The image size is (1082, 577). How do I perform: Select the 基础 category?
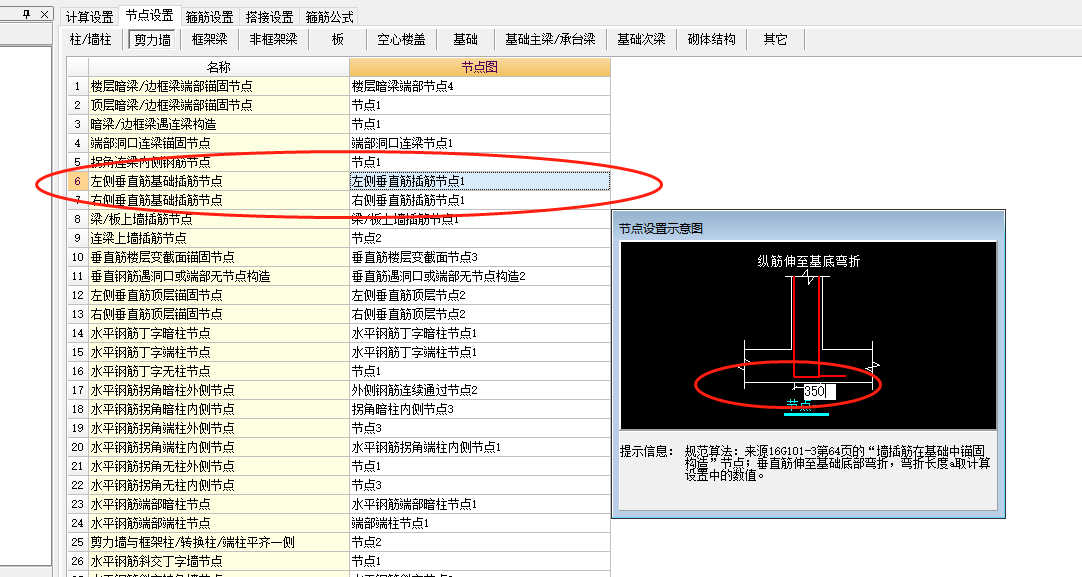point(465,39)
